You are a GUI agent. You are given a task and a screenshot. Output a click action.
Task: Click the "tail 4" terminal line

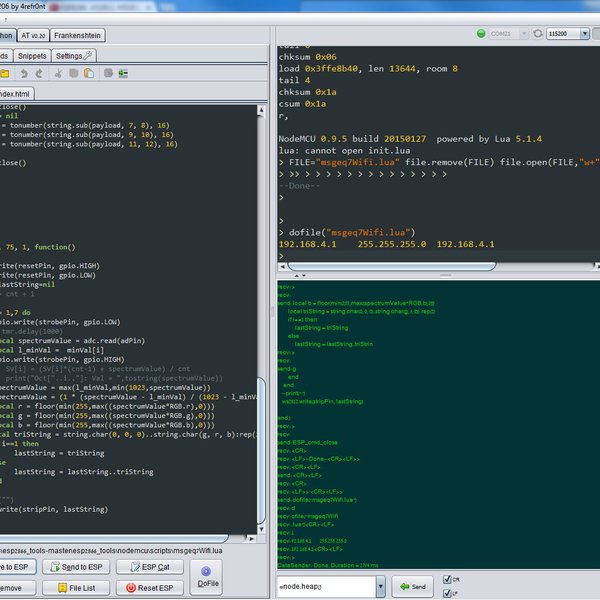point(294,80)
